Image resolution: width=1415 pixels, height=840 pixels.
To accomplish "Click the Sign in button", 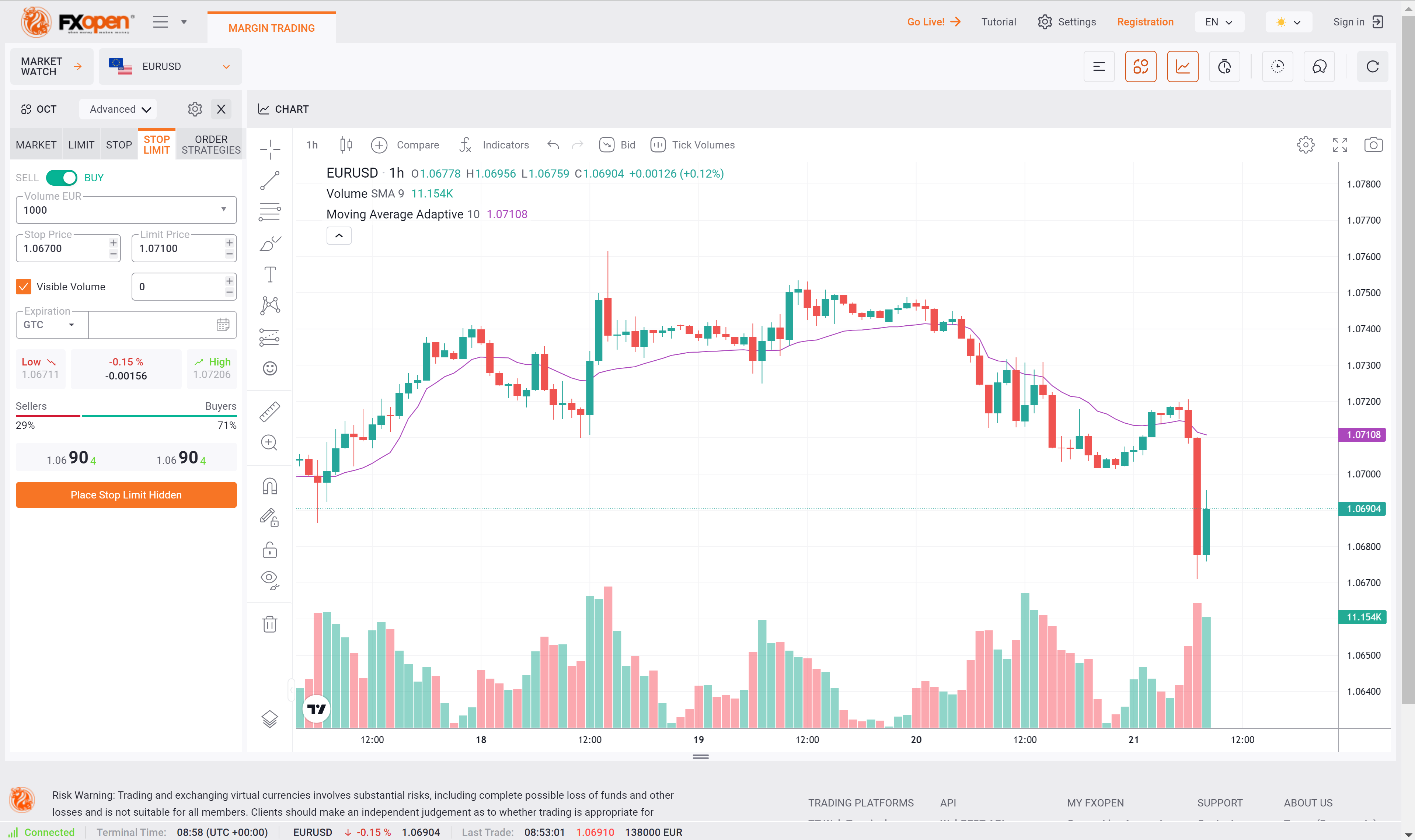I will coord(1358,22).
